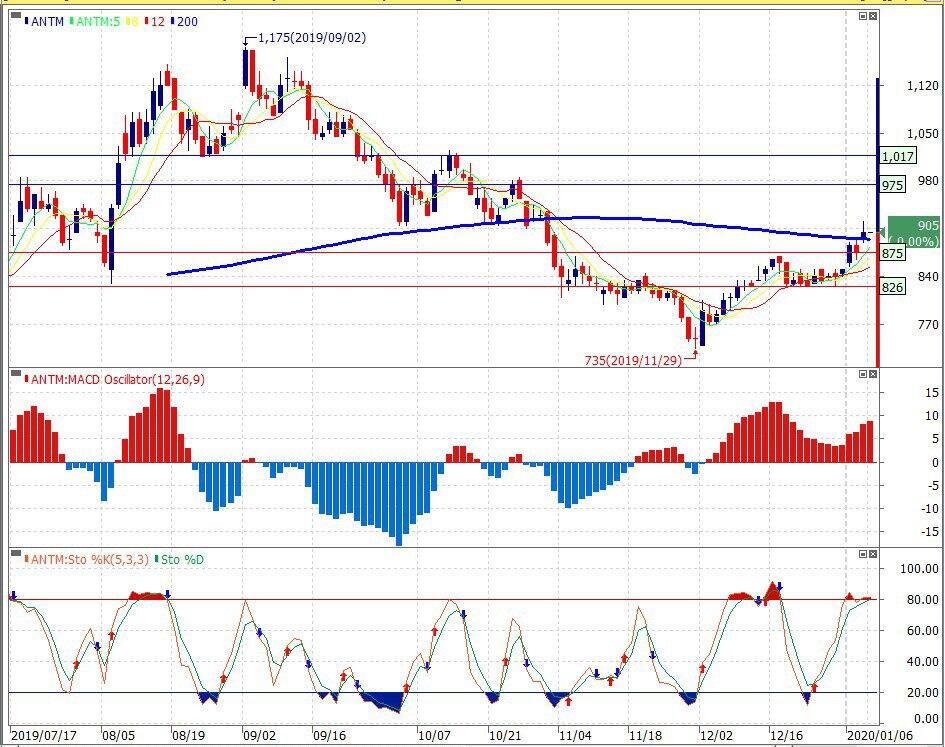The height and width of the screenshot is (747, 945).
Task: Click the -15 MACD axis value
Action: tap(929, 532)
